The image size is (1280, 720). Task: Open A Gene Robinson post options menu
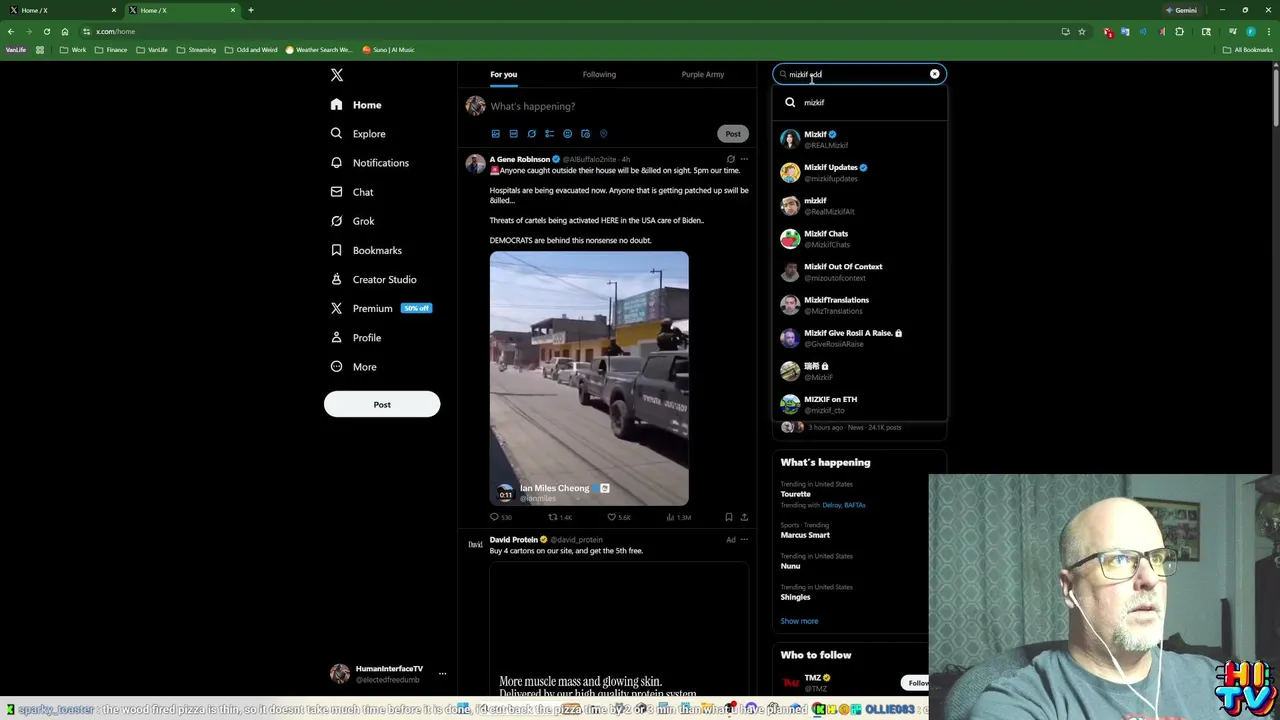tap(744, 159)
